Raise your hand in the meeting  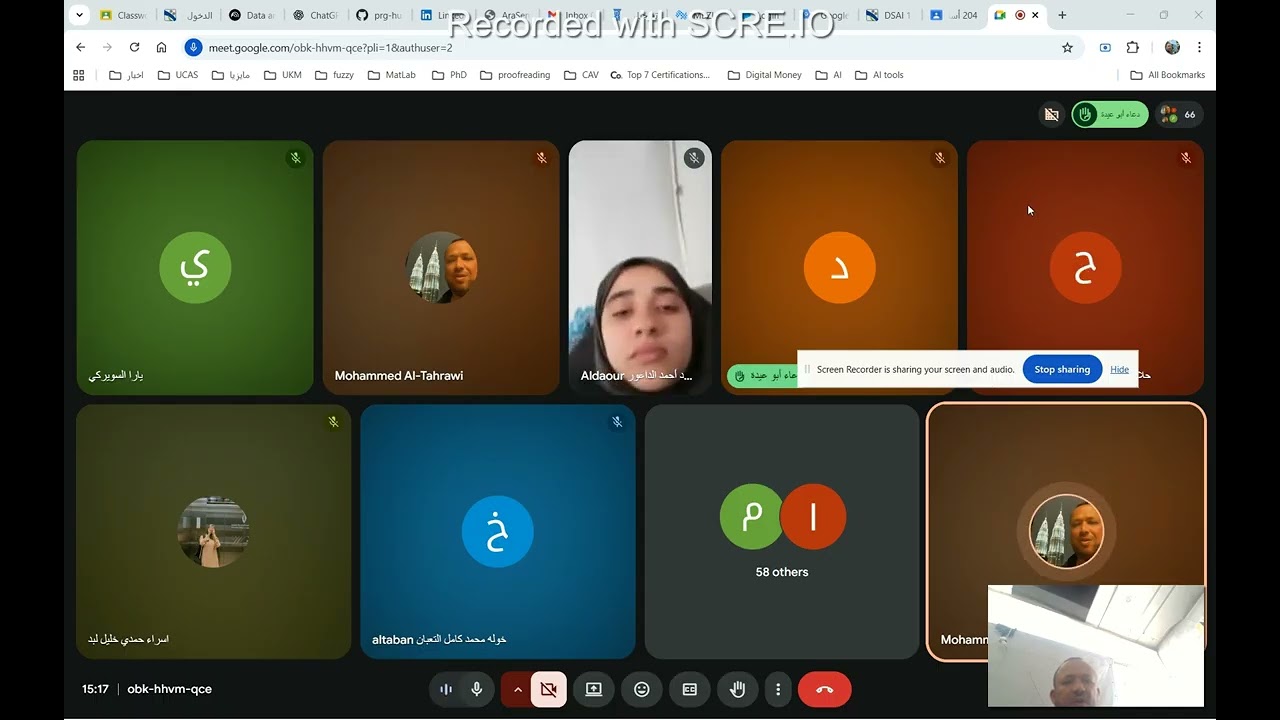pyautogui.click(x=738, y=689)
